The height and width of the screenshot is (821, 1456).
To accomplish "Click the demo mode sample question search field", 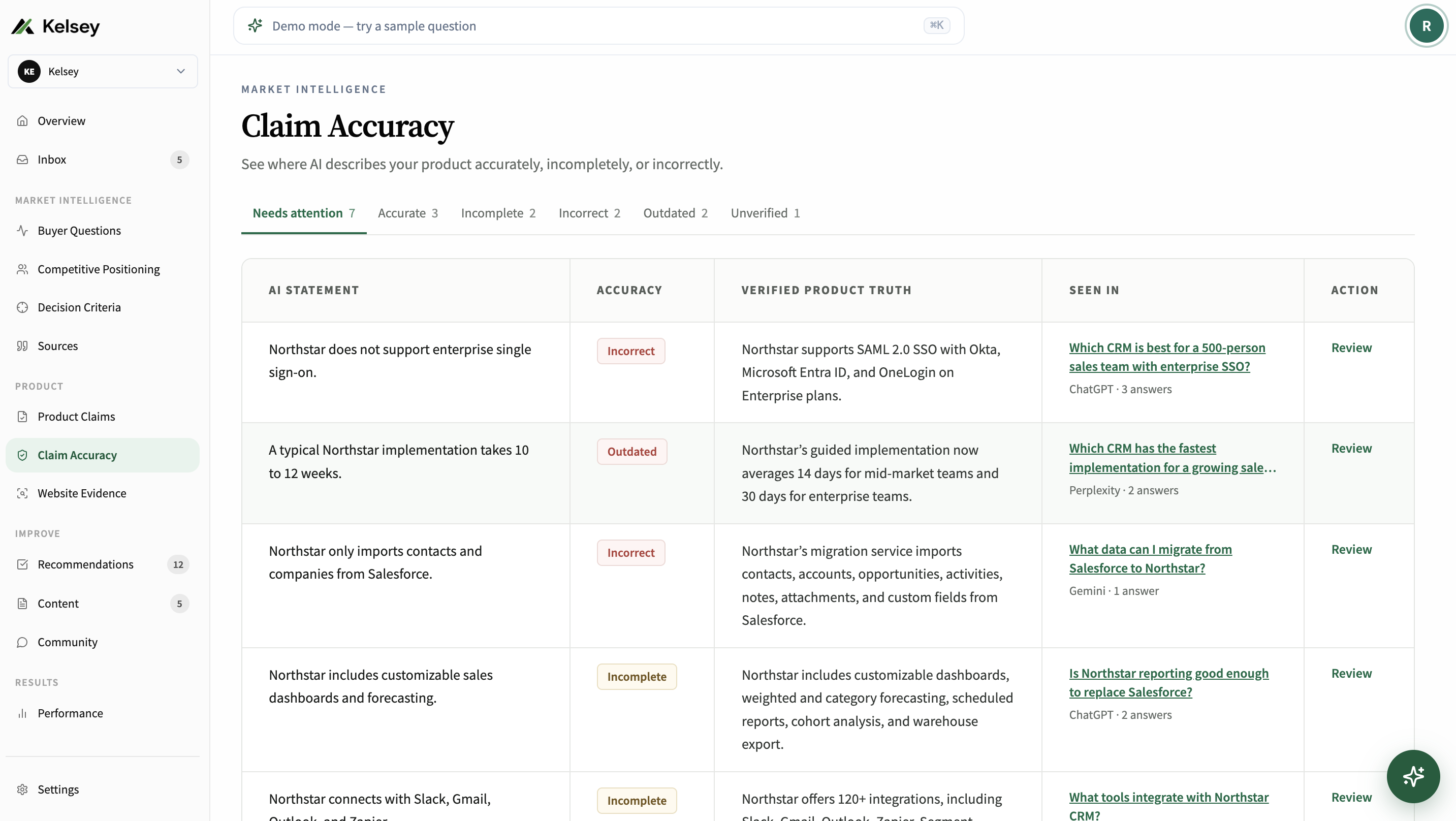I will pyautogui.click(x=598, y=26).
